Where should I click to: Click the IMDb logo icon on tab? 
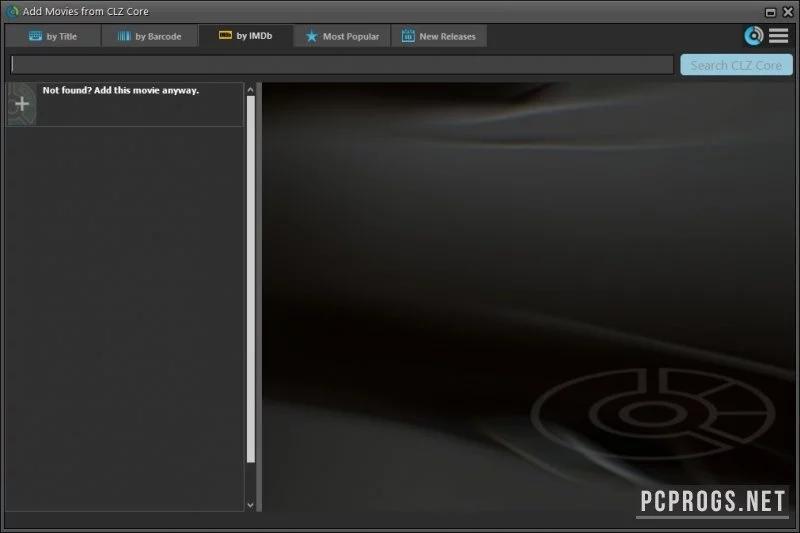(x=225, y=35)
